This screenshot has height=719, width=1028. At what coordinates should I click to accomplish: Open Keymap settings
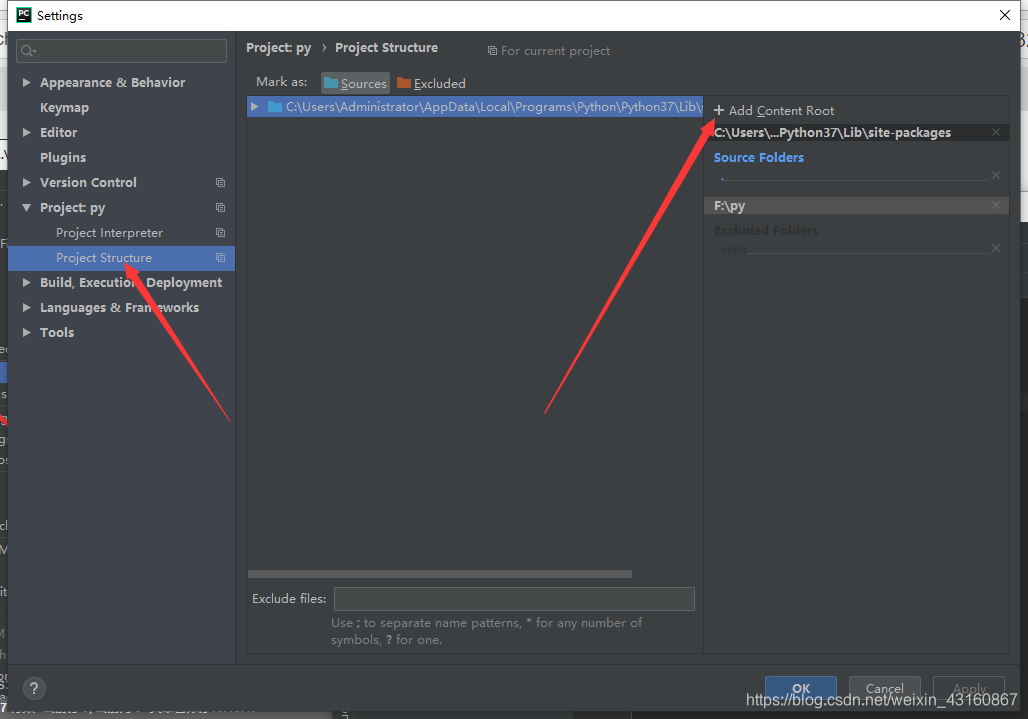(64, 107)
